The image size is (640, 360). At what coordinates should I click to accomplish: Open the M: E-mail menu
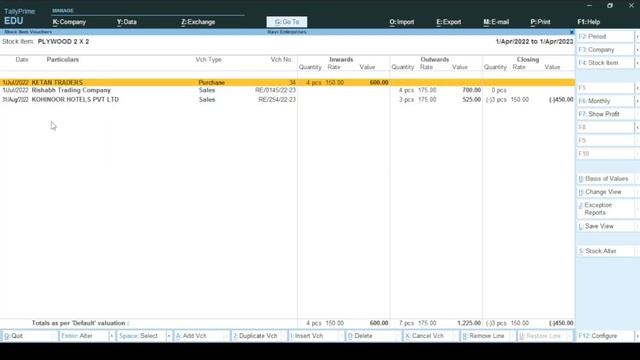point(496,22)
